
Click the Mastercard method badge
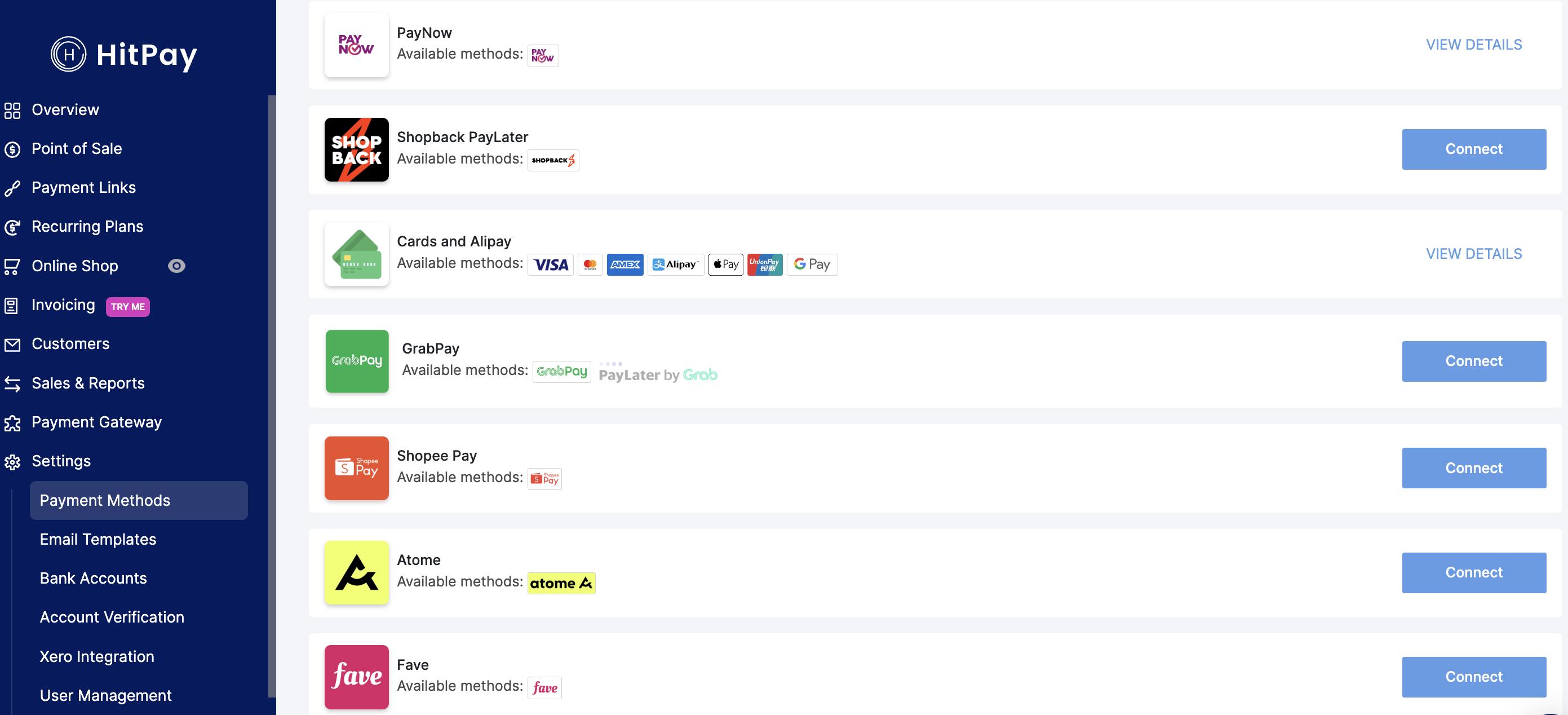(x=590, y=264)
